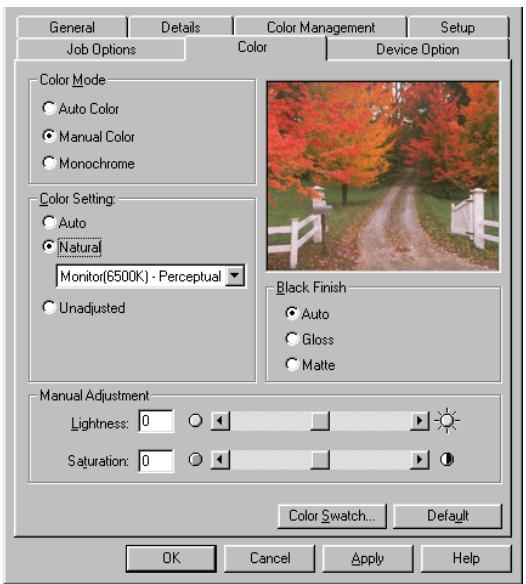Click the high-saturation half-circle icon beside Saturation slider
The height and width of the screenshot is (584, 526).
(447, 459)
